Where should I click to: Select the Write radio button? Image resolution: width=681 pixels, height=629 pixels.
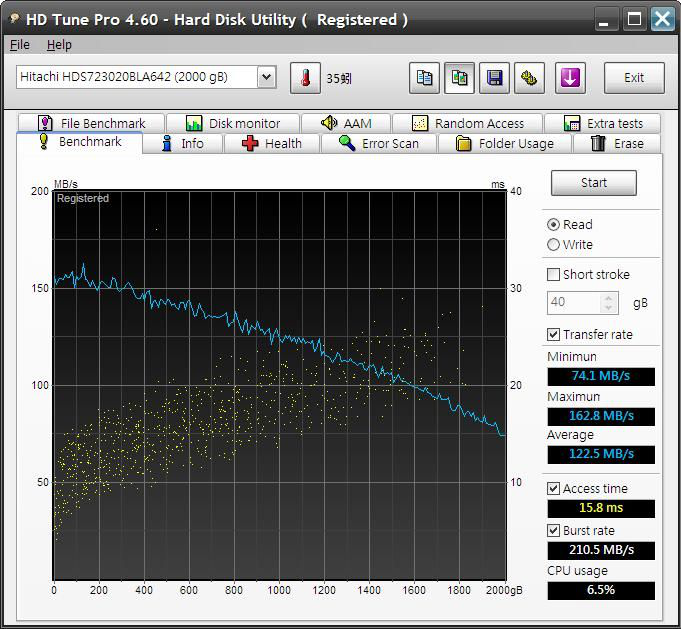[553, 245]
